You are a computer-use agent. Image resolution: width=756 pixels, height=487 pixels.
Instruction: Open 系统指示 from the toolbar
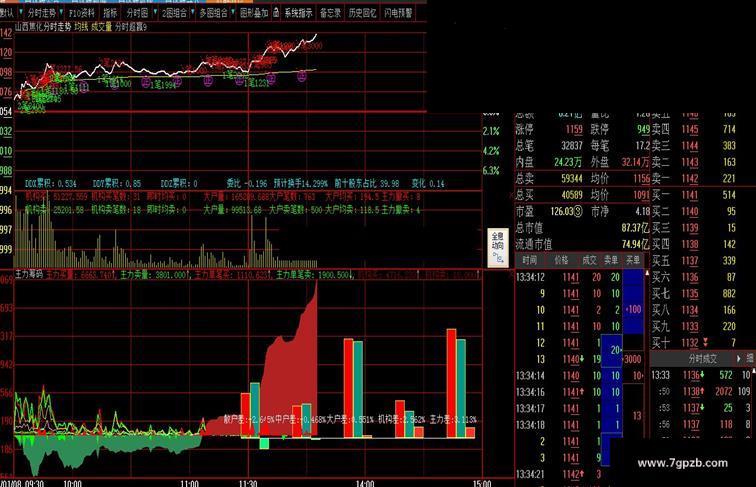tap(298, 13)
